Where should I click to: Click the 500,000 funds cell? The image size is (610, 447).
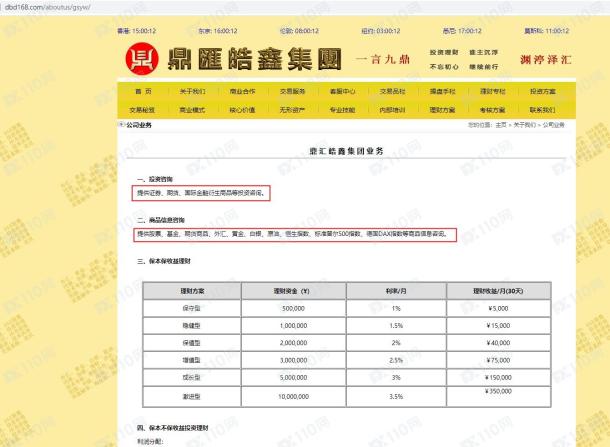[293, 309]
